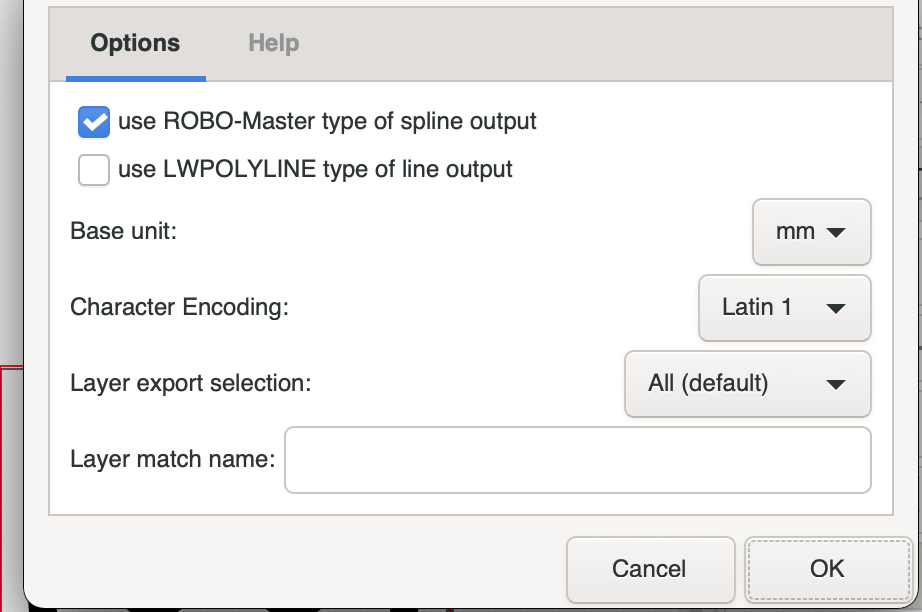922x612 pixels.
Task: Click the 'use ROBO-Master type of spline output' label text
Action: pyautogui.click(x=327, y=121)
